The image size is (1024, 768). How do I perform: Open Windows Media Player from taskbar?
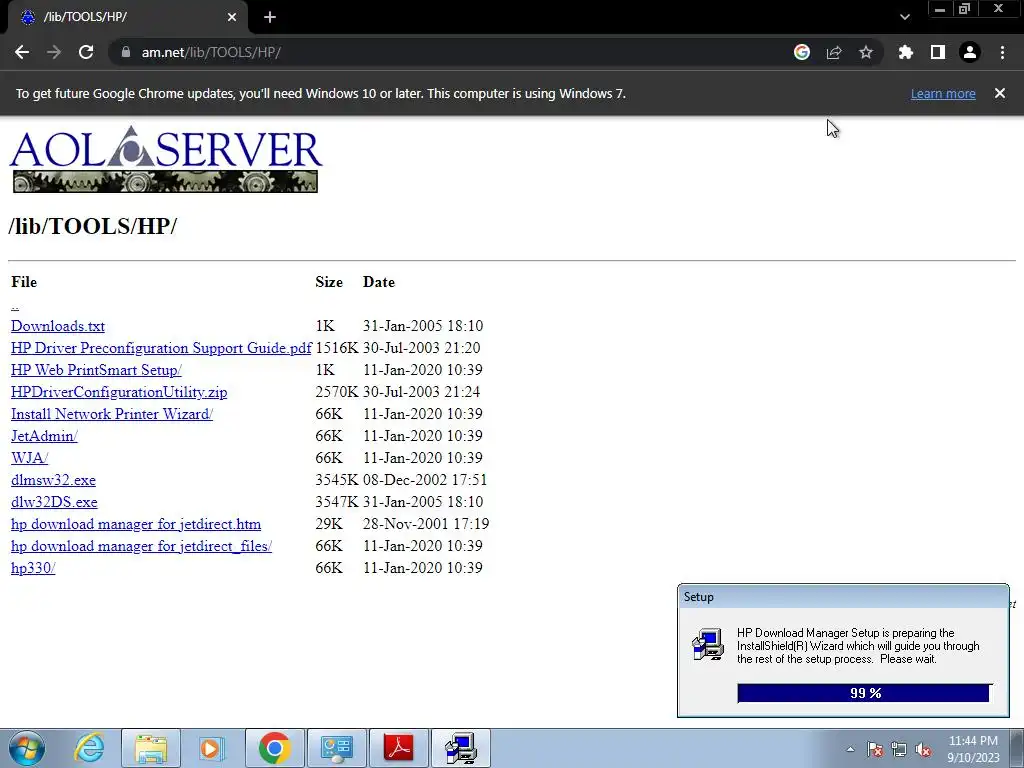[x=212, y=748]
